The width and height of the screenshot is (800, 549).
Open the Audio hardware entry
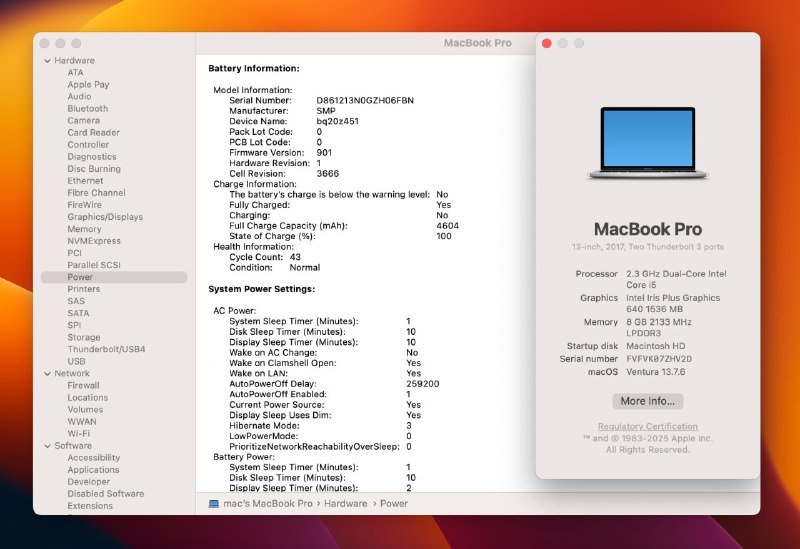point(79,96)
